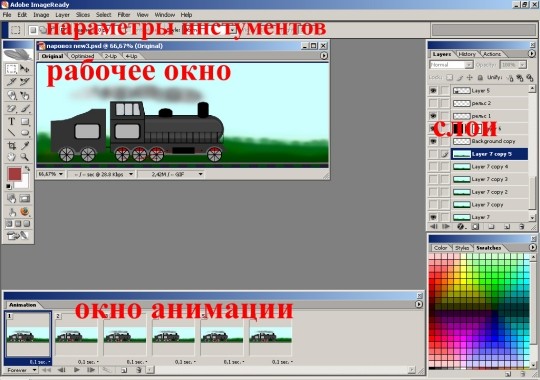Click delete layer trash icon
This screenshot has height=380, width=540.
522,227
